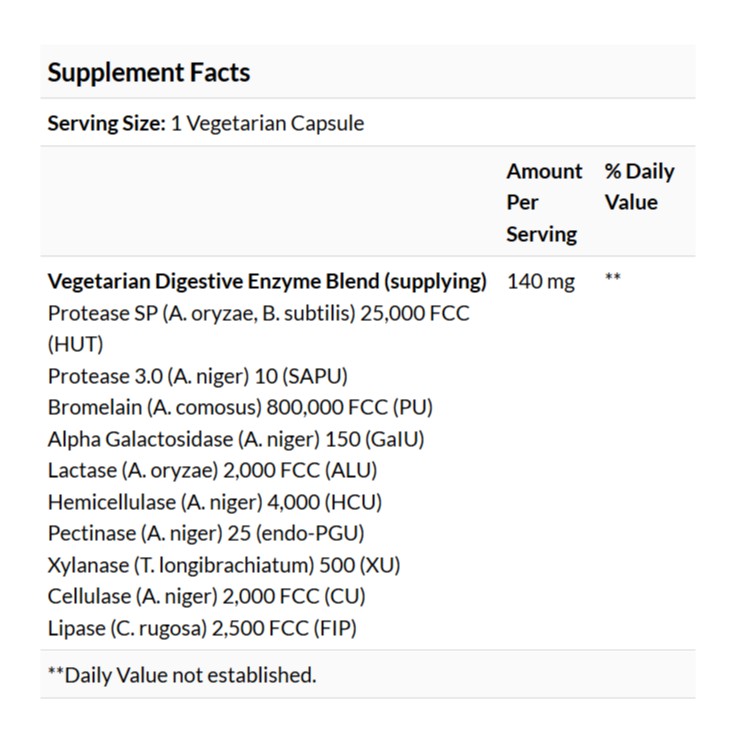
Task: Select the Bromelain 800,000 FCC (PU) line
Action: [240, 407]
